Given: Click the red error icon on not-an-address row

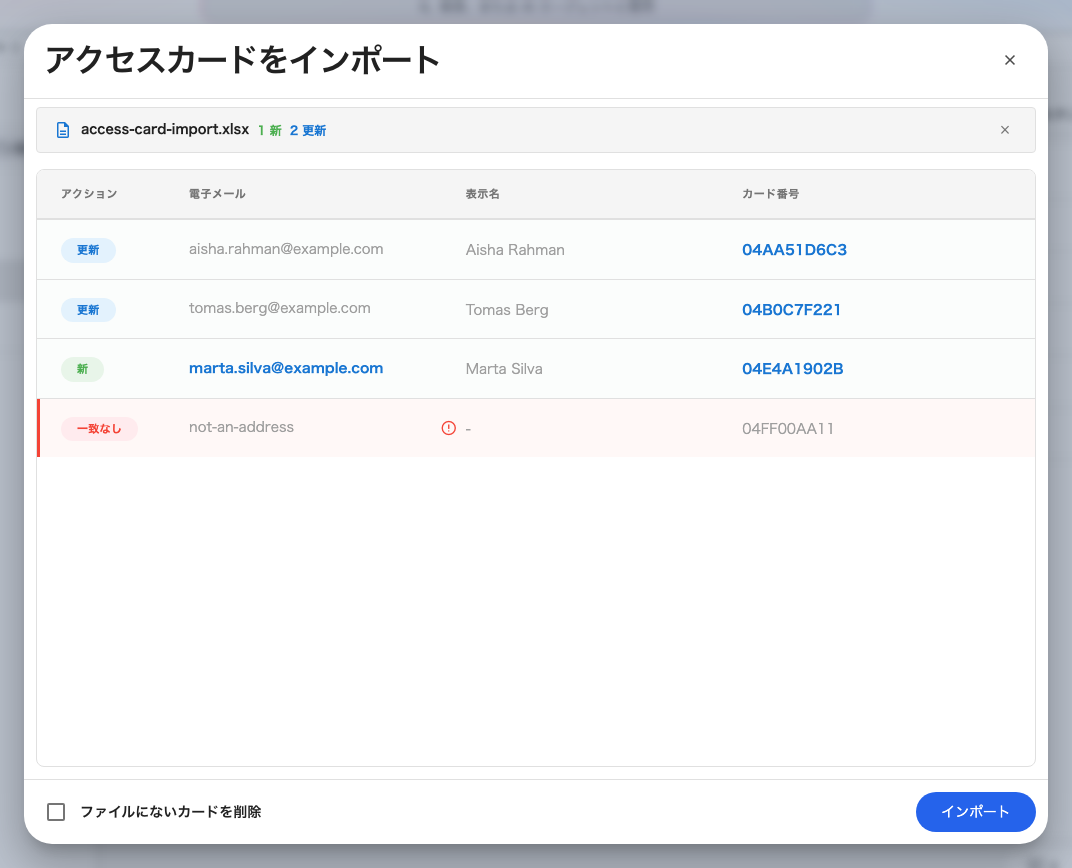Looking at the screenshot, I should pyautogui.click(x=448, y=428).
